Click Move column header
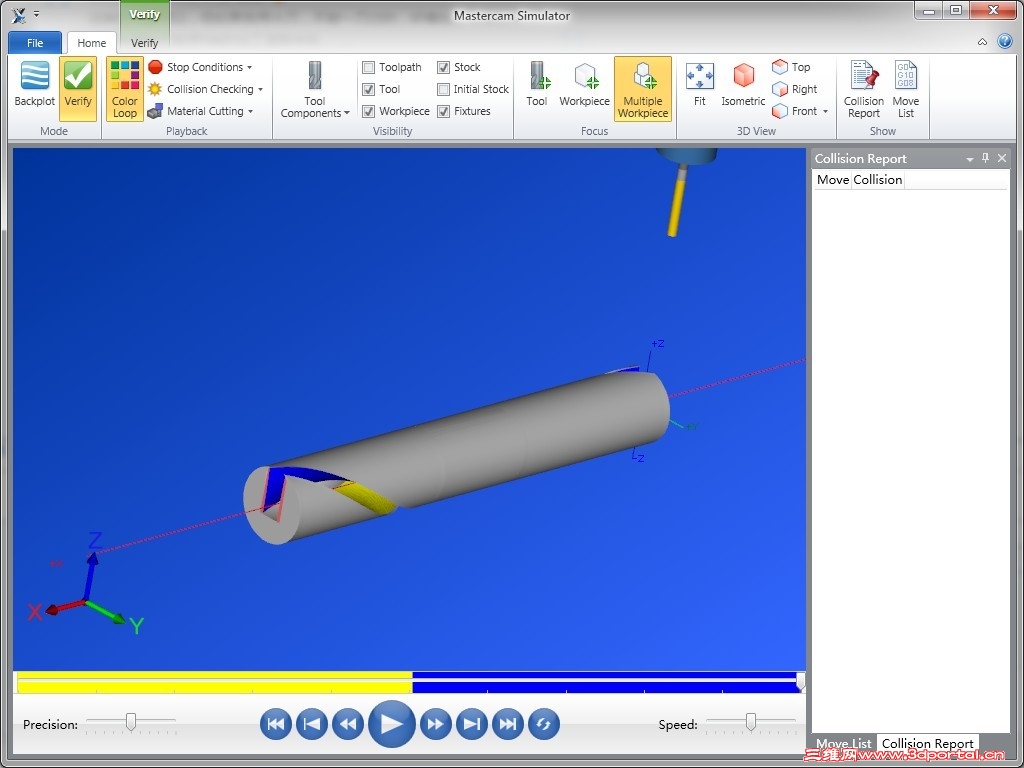The height and width of the screenshot is (768, 1024). tap(833, 180)
